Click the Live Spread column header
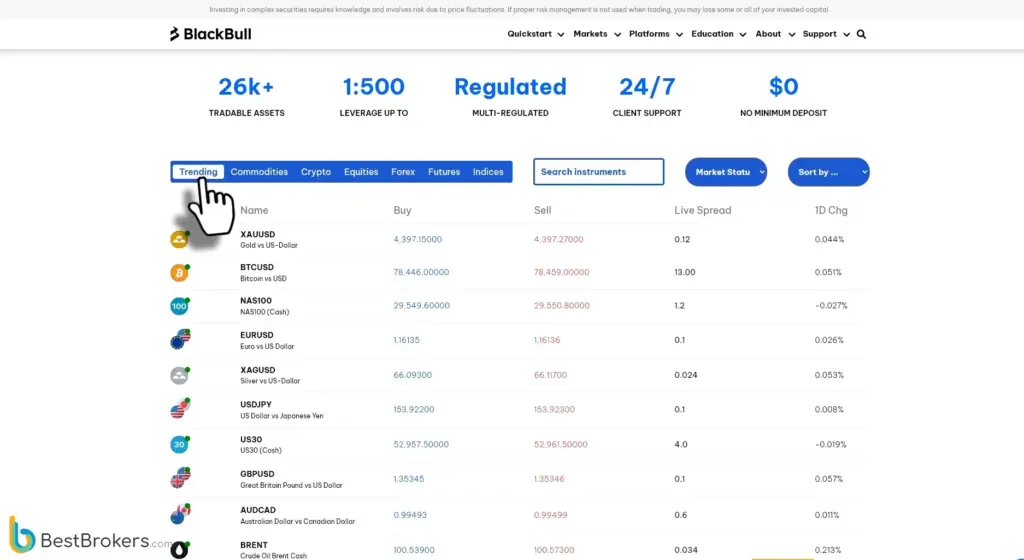 point(703,210)
